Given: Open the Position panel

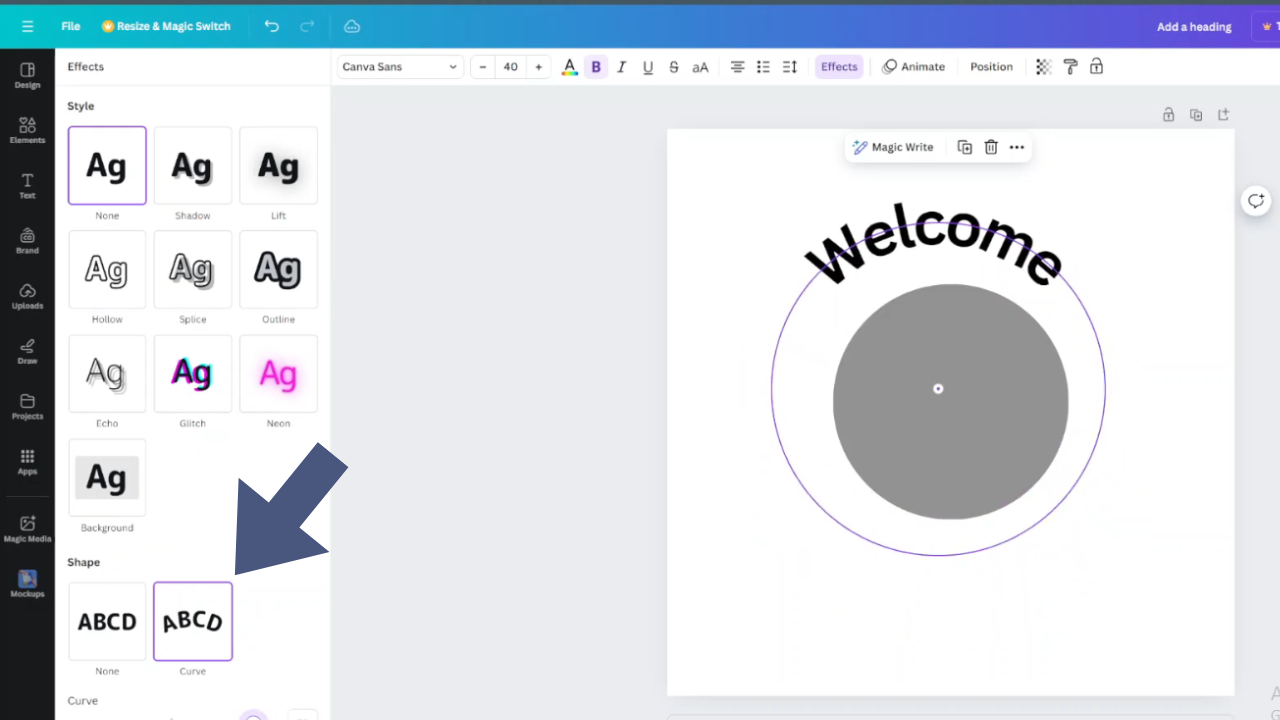Looking at the screenshot, I should pos(991,67).
